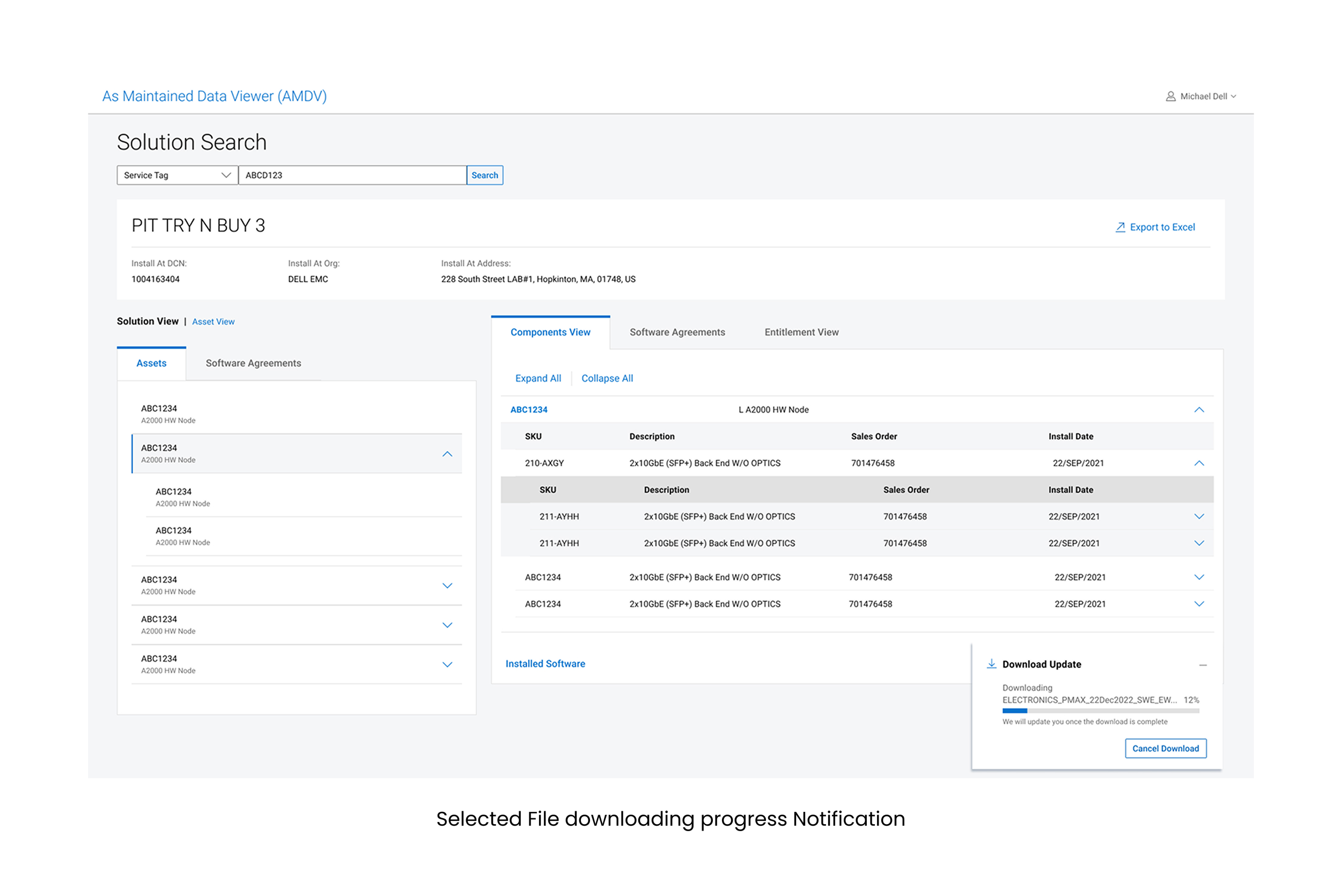Click Expand All
The height and width of the screenshot is (896, 1341).
538,378
